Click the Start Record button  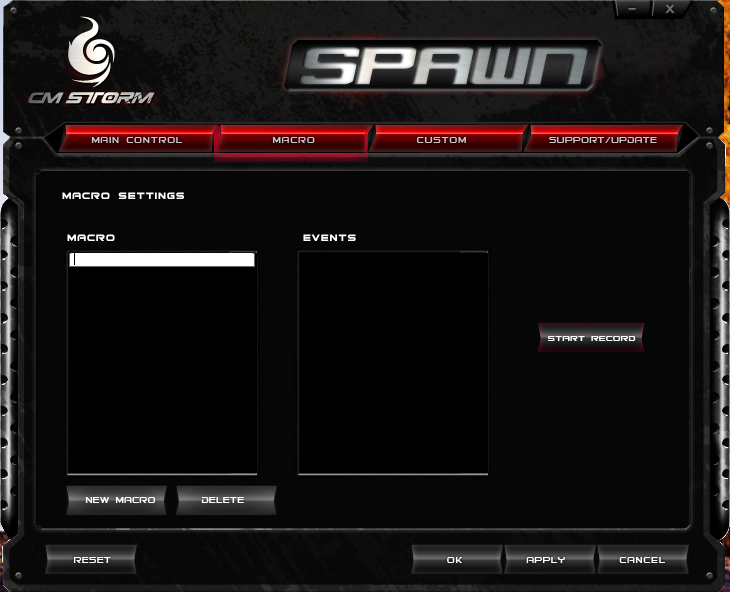[591, 338]
